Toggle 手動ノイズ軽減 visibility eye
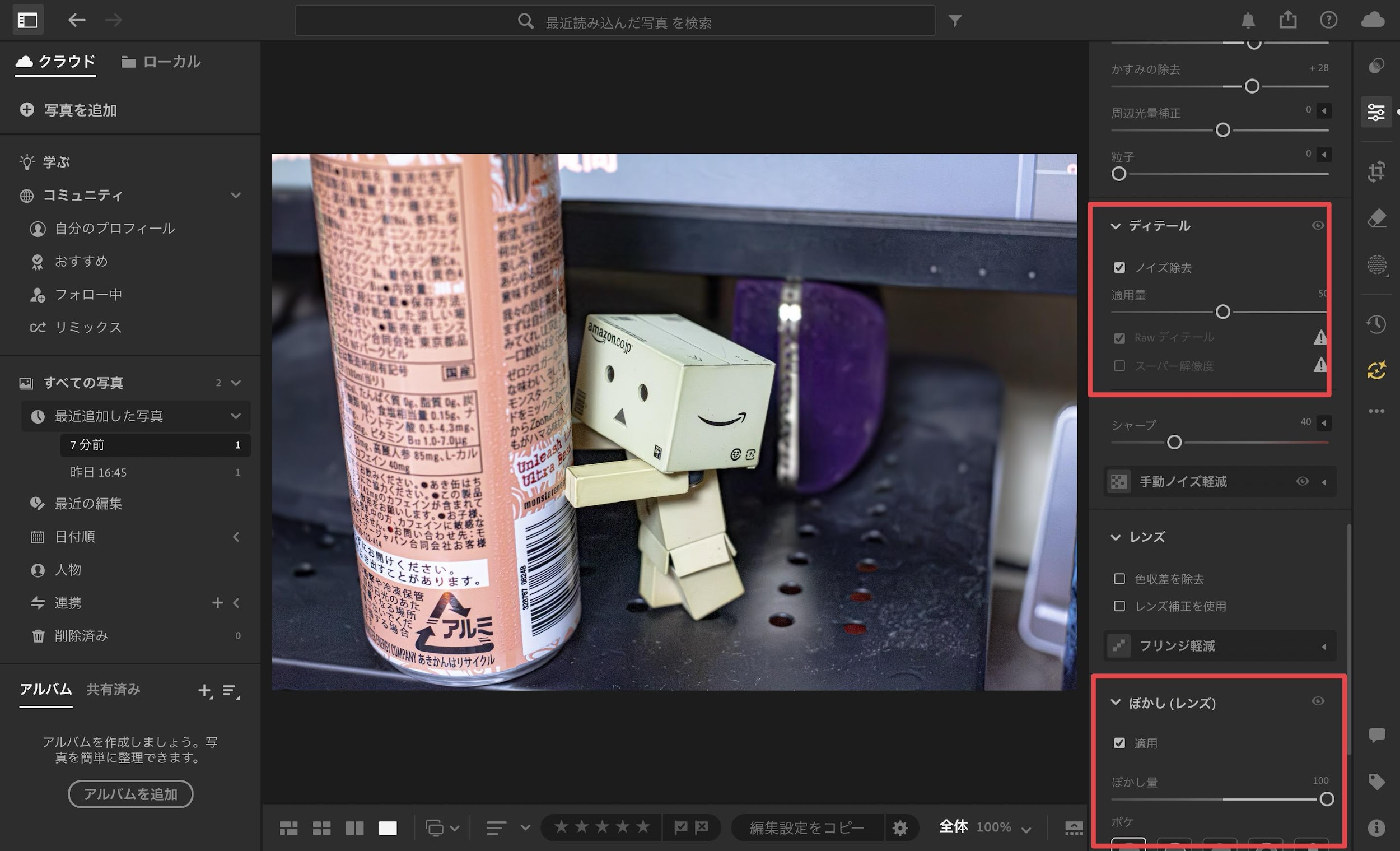1400x851 pixels. click(1301, 481)
